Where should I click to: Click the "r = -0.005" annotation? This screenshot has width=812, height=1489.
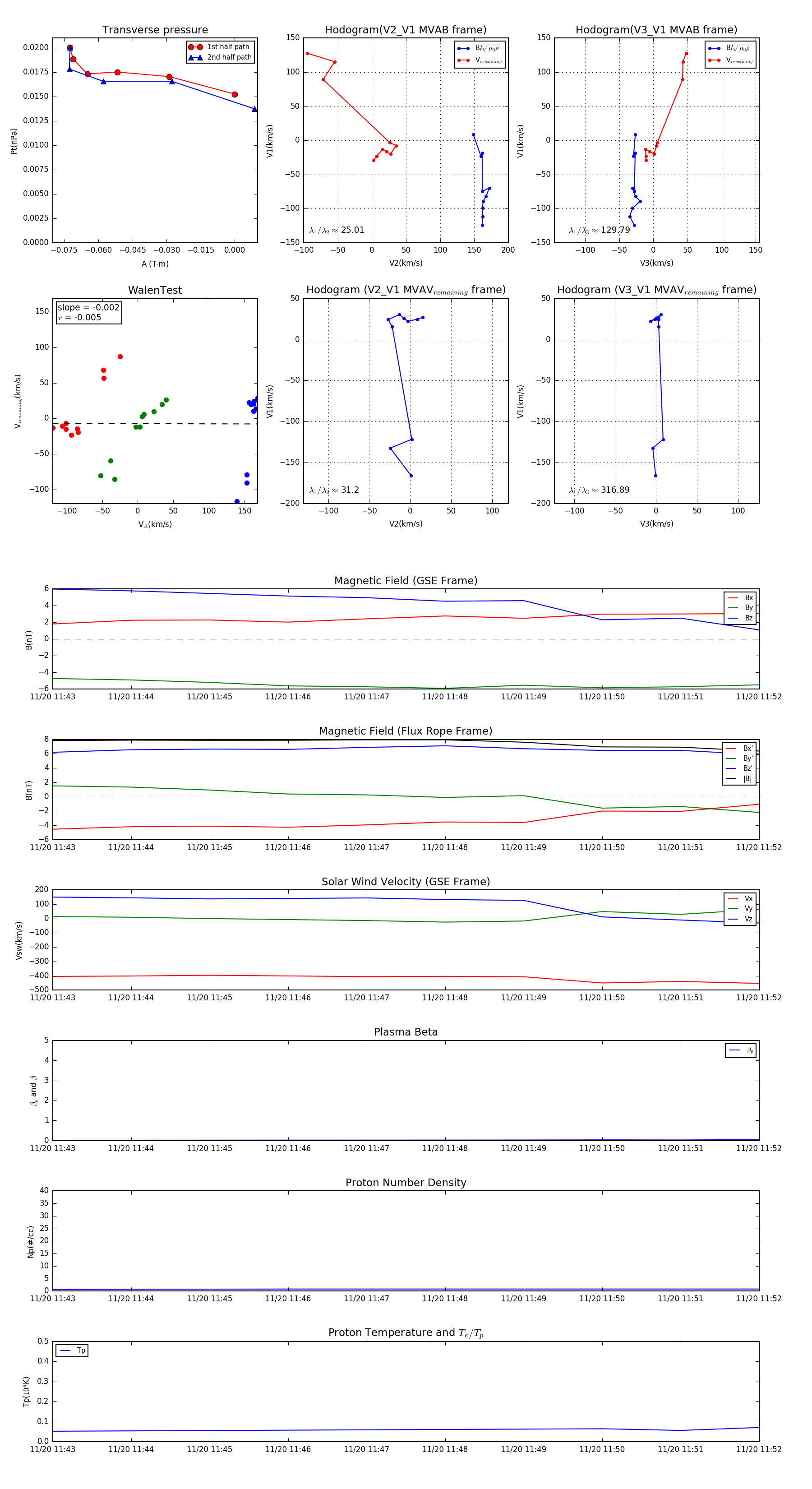pyautogui.click(x=79, y=317)
